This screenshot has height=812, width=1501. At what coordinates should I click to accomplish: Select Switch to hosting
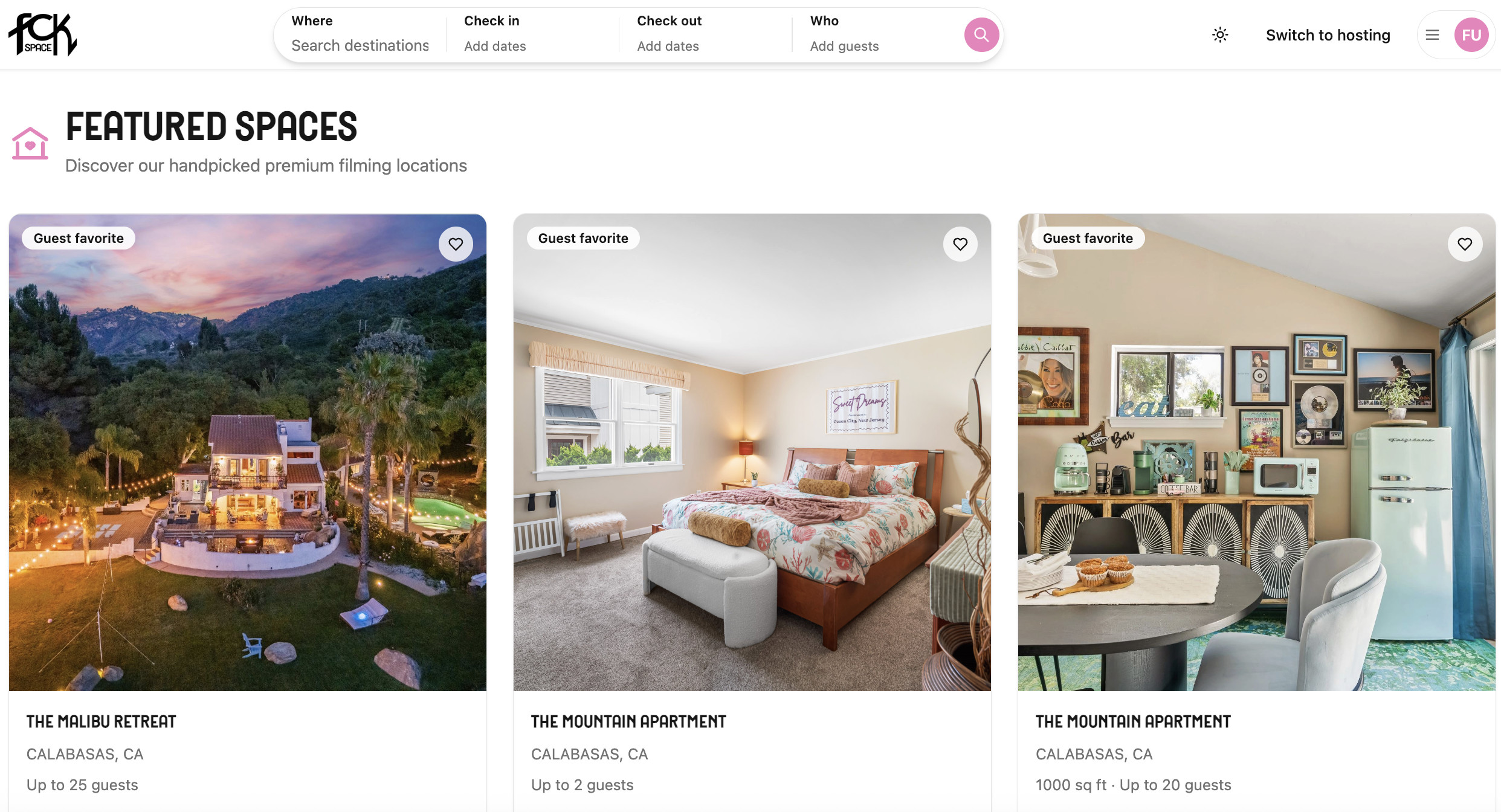[x=1328, y=35]
